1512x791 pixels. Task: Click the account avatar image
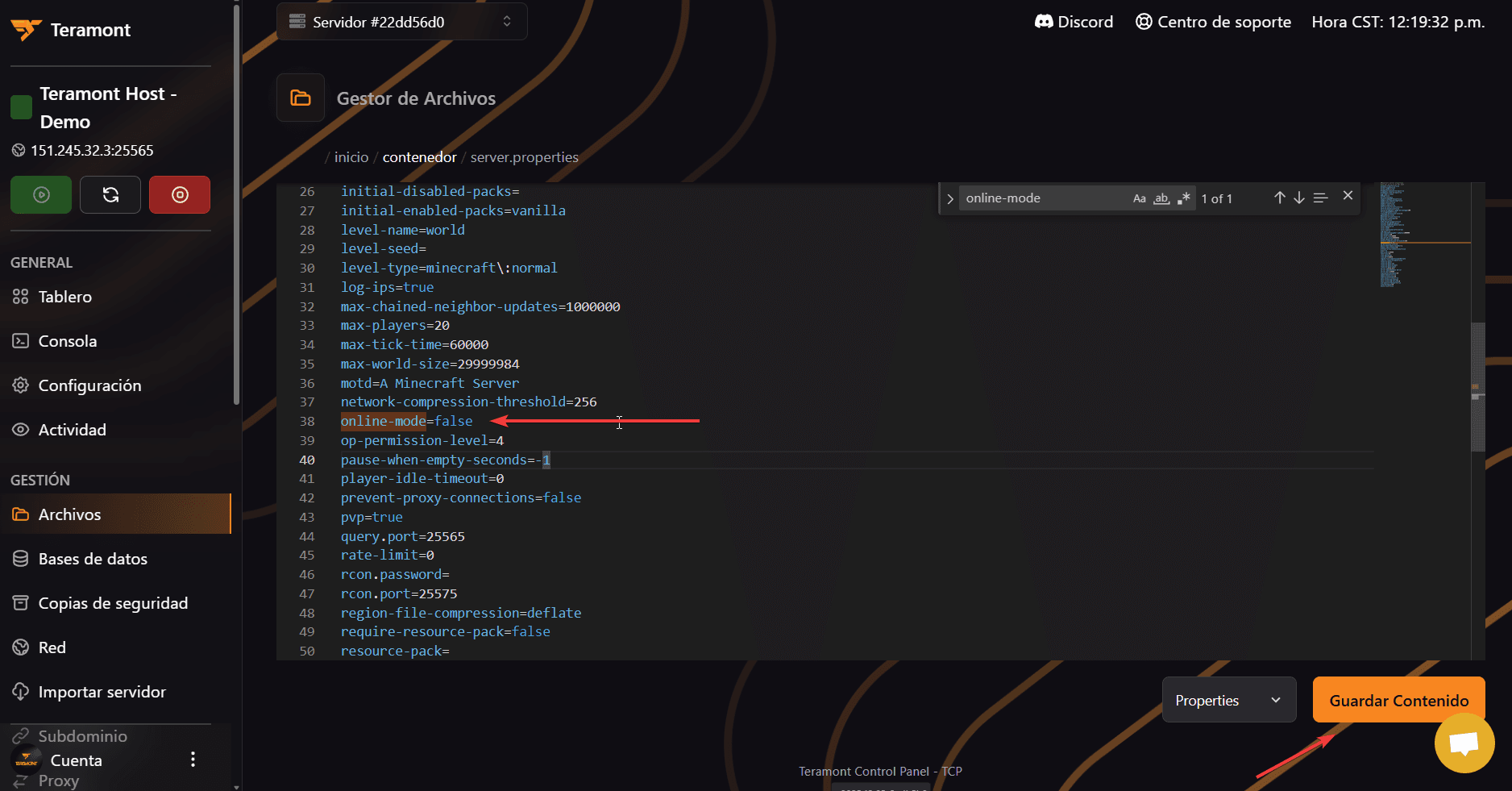[27, 760]
